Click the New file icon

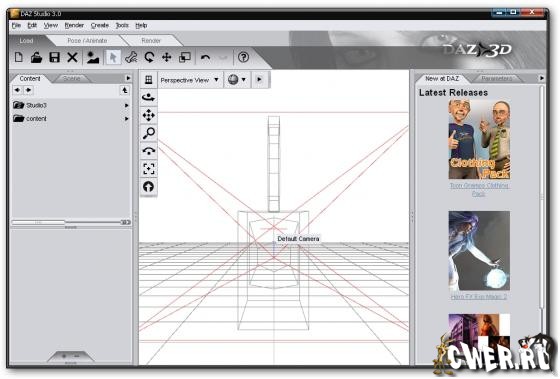(19, 57)
